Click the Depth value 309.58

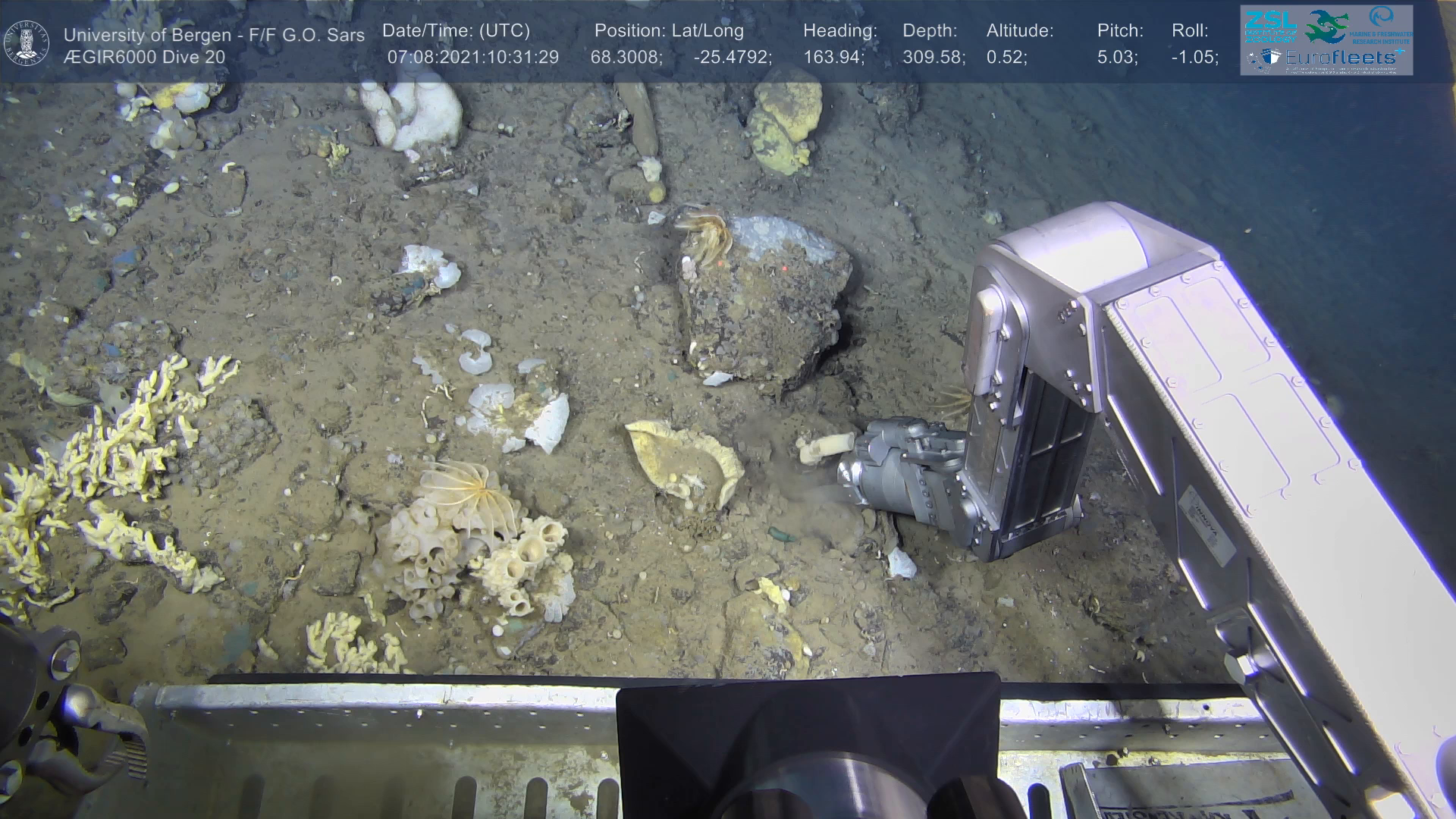coord(934,58)
